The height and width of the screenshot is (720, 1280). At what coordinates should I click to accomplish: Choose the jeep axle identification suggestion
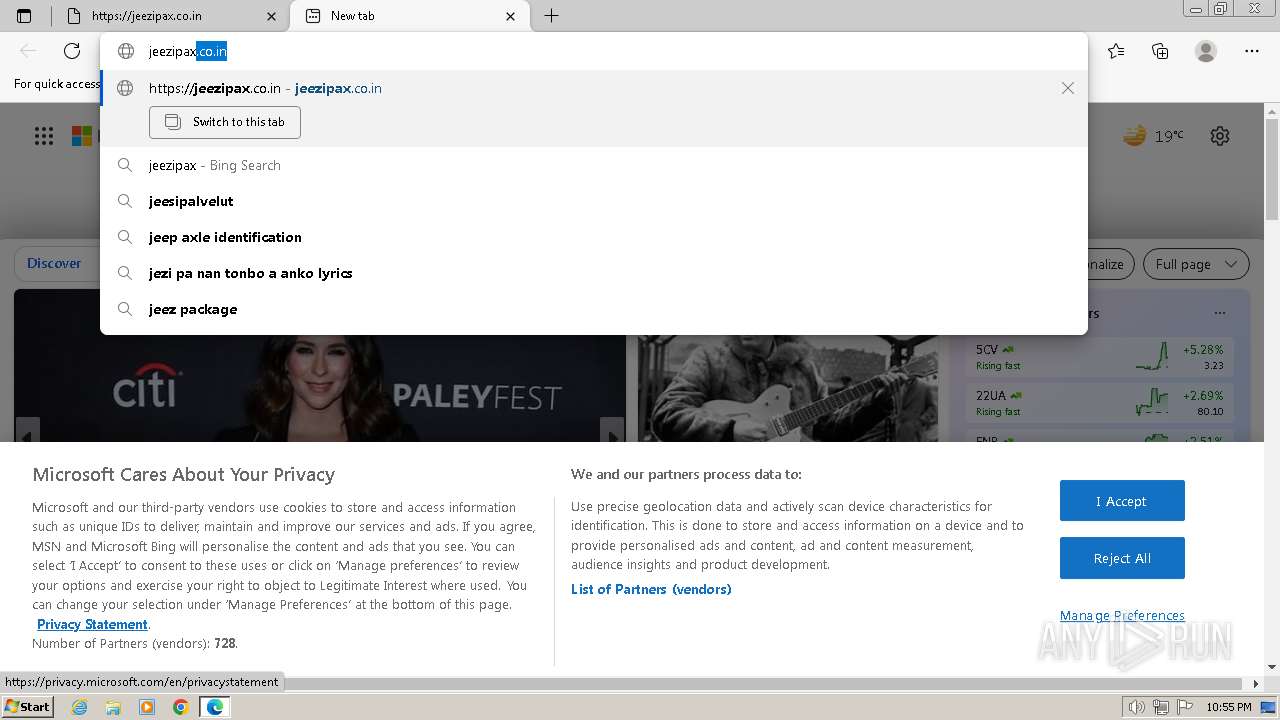coord(594,237)
